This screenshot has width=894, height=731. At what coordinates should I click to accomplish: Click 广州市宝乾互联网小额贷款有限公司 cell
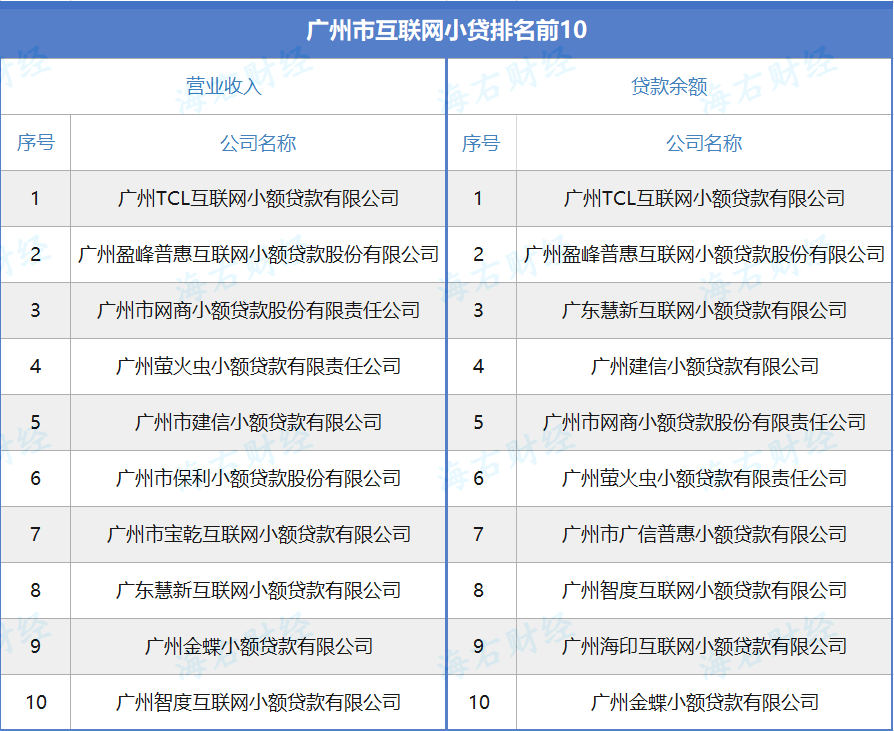[258, 534]
